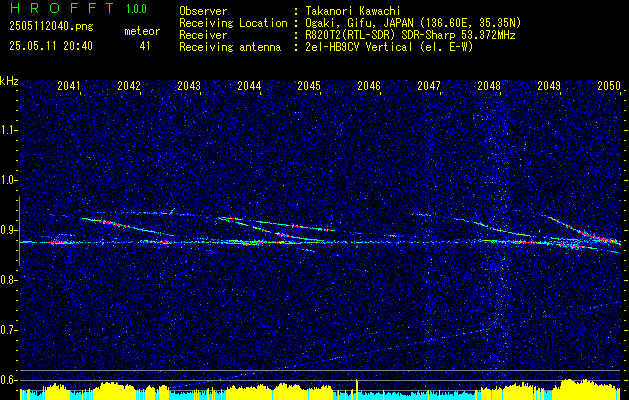This screenshot has height=400, width=629.
Task: Click time marker 2048
Action: pyautogui.click(x=489, y=85)
